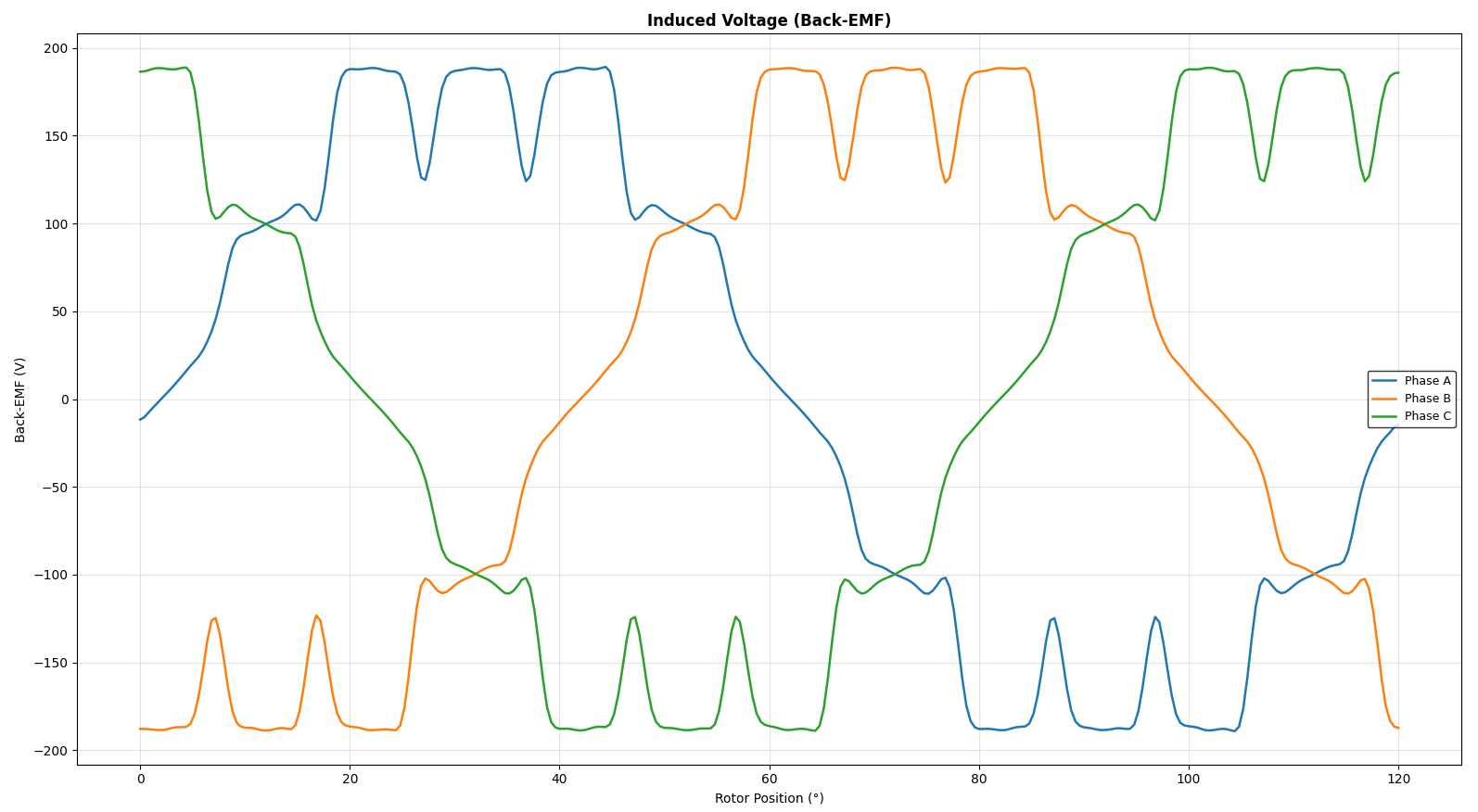The image size is (1478, 812).
Task: Click the y-axis tick label 150
Action: [x=57, y=136]
